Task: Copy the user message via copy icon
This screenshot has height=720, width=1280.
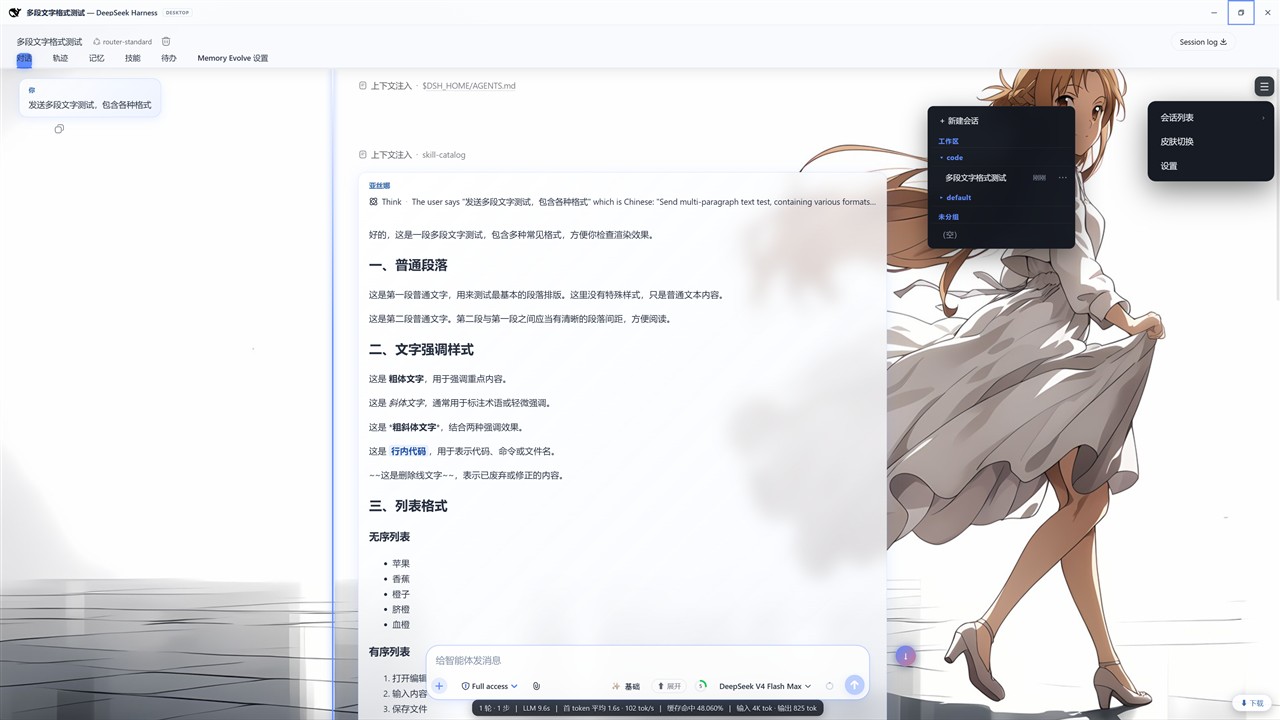Action: click(x=59, y=129)
